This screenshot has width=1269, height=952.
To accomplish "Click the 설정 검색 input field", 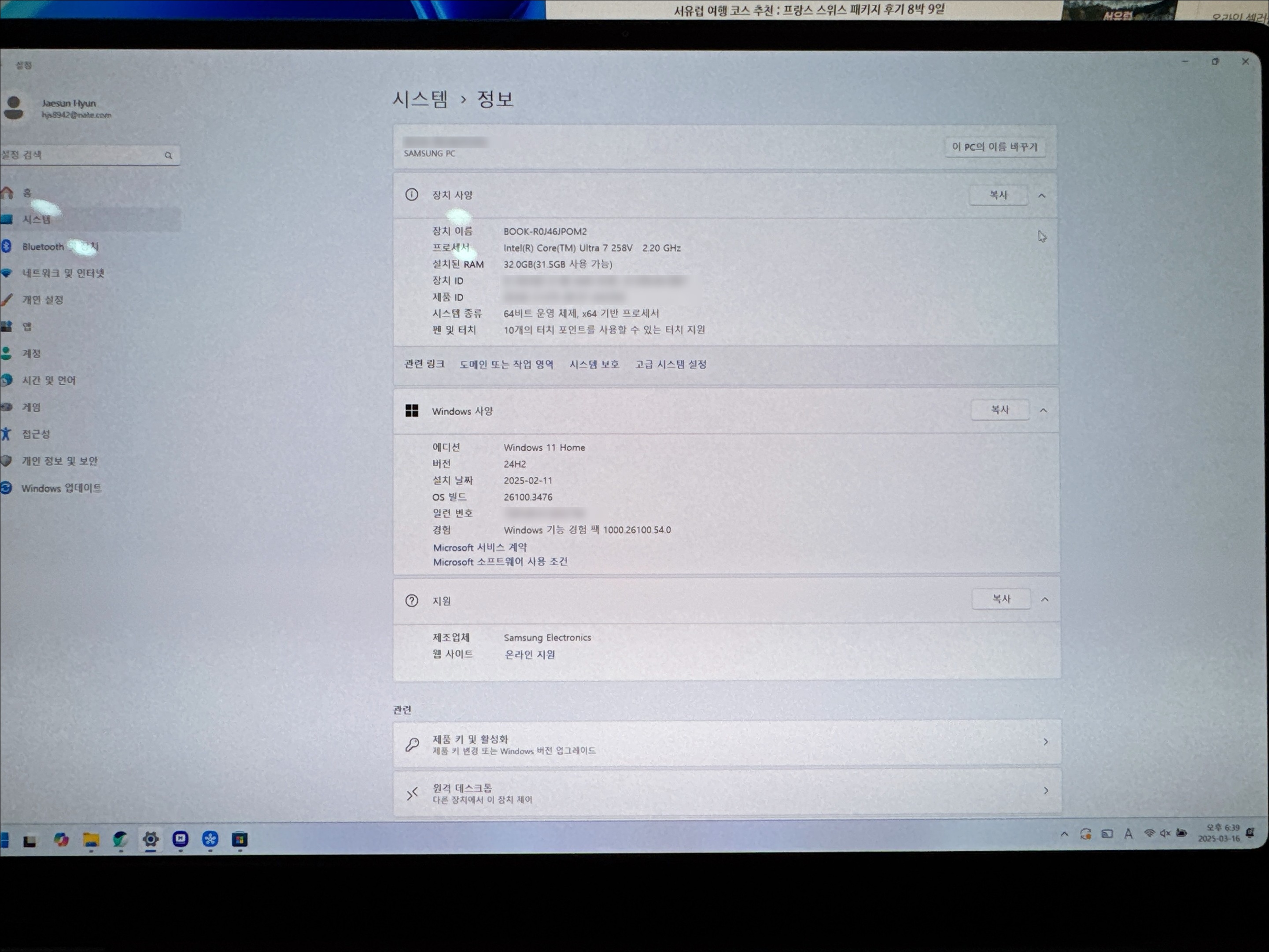I will pyautogui.click(x=80, y=155).
